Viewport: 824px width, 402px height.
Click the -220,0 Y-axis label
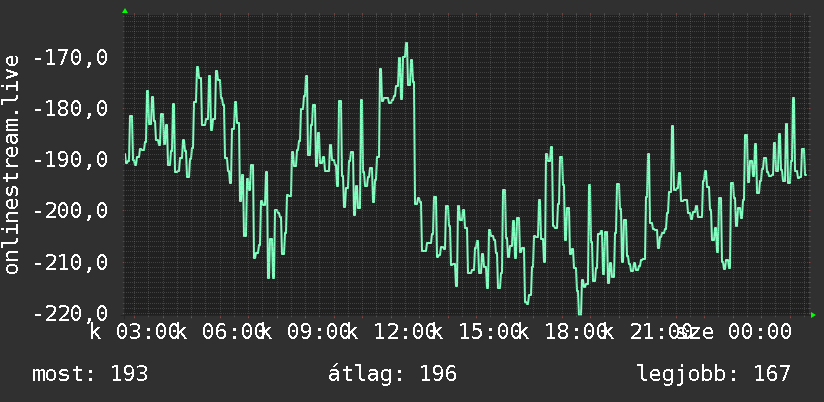70,314
